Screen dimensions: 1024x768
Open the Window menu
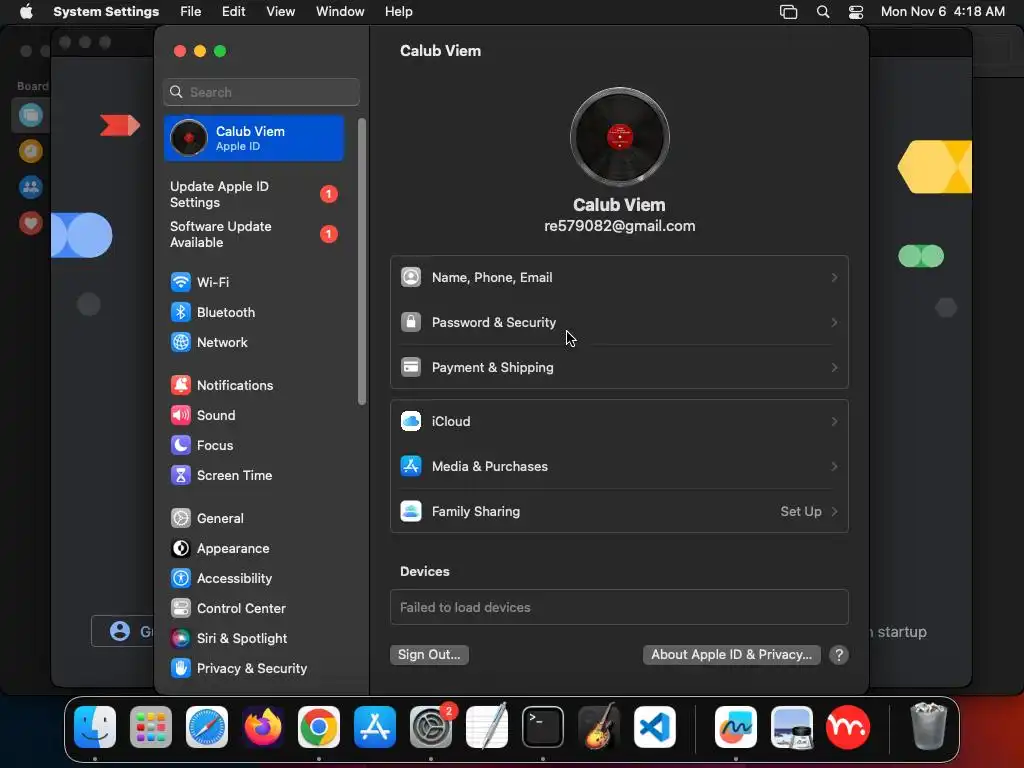[340, 12]
